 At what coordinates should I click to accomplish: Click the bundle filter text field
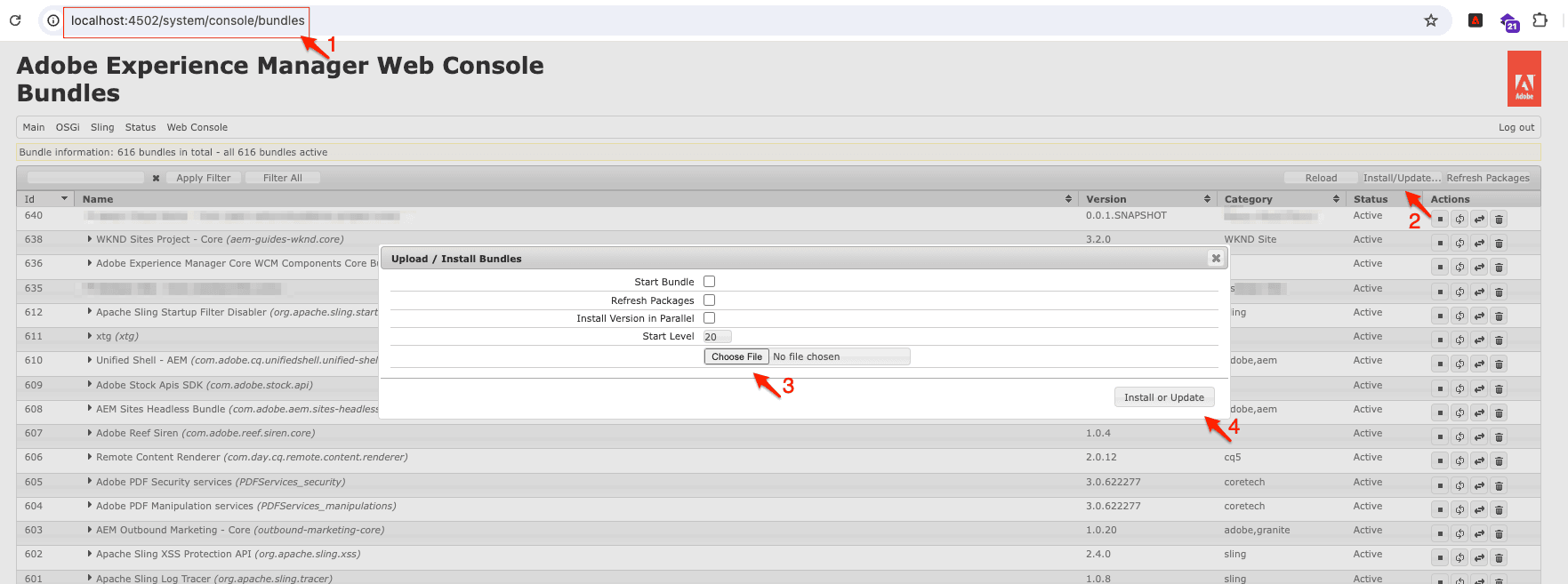85,178
